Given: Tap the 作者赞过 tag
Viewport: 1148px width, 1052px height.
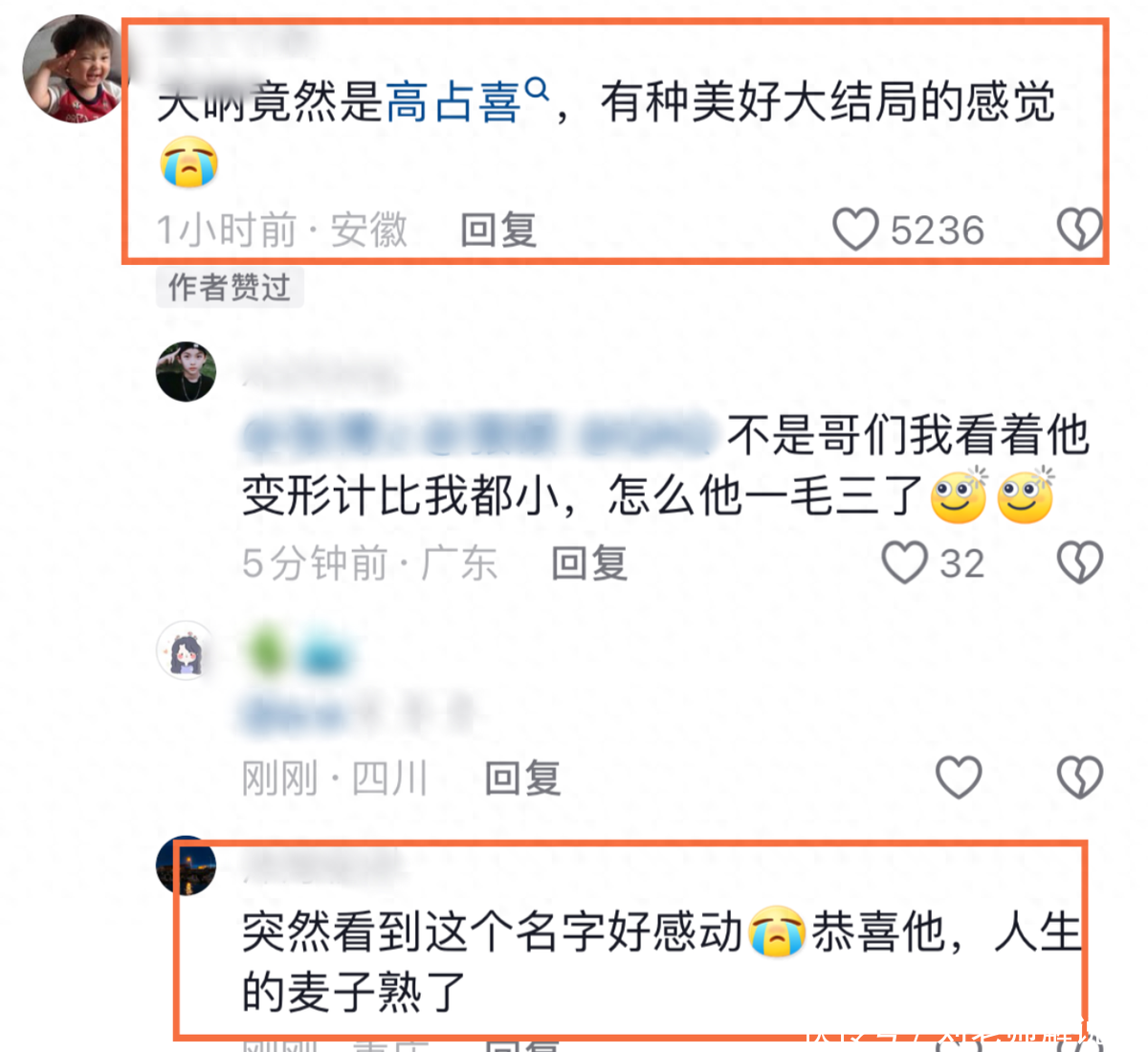Looking at the screenshot, I should click(x=230, y=287).
